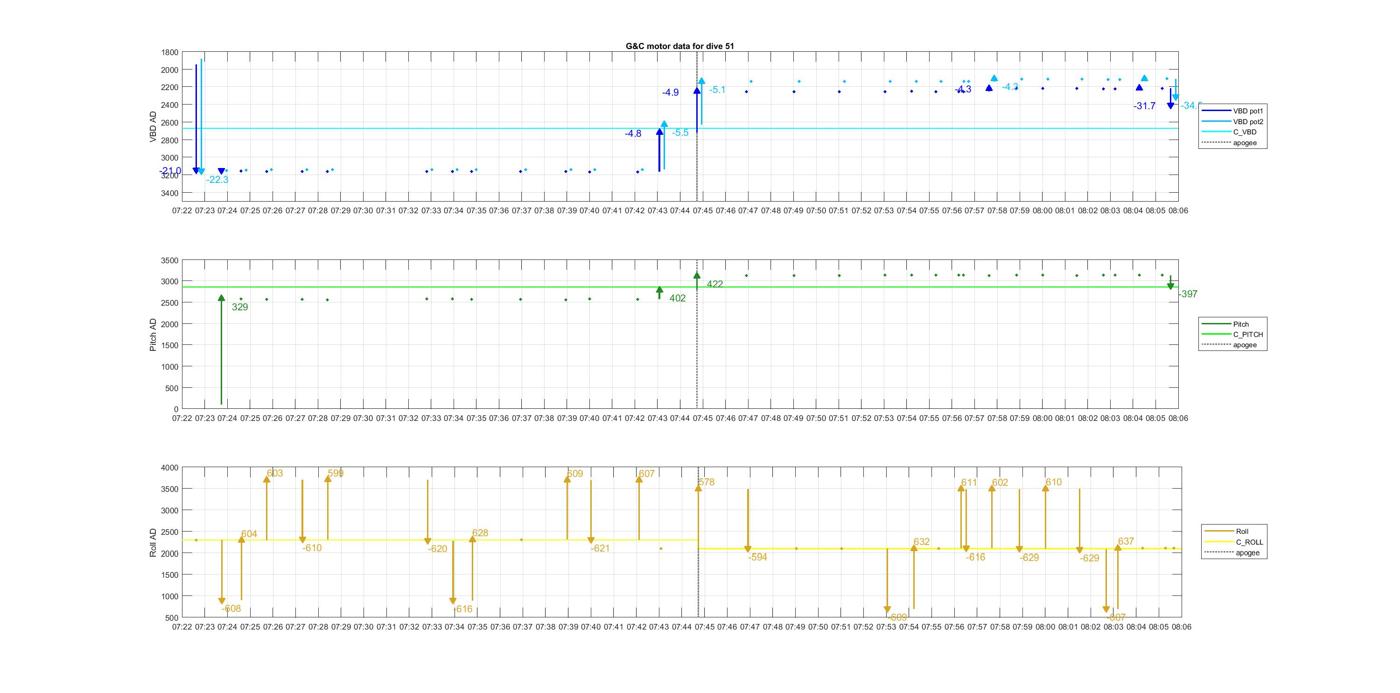The width and height of the screenshot is (1400, 693).
Task: Click the '-5.5' VBD data label
Action: [680, 133]
